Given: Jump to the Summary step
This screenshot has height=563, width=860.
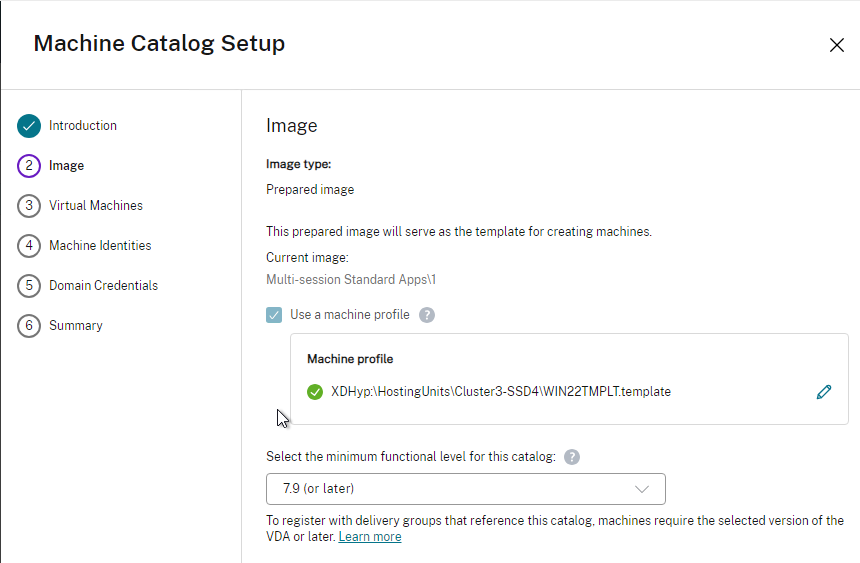Looking at the screenshot, I should [76, 326].
